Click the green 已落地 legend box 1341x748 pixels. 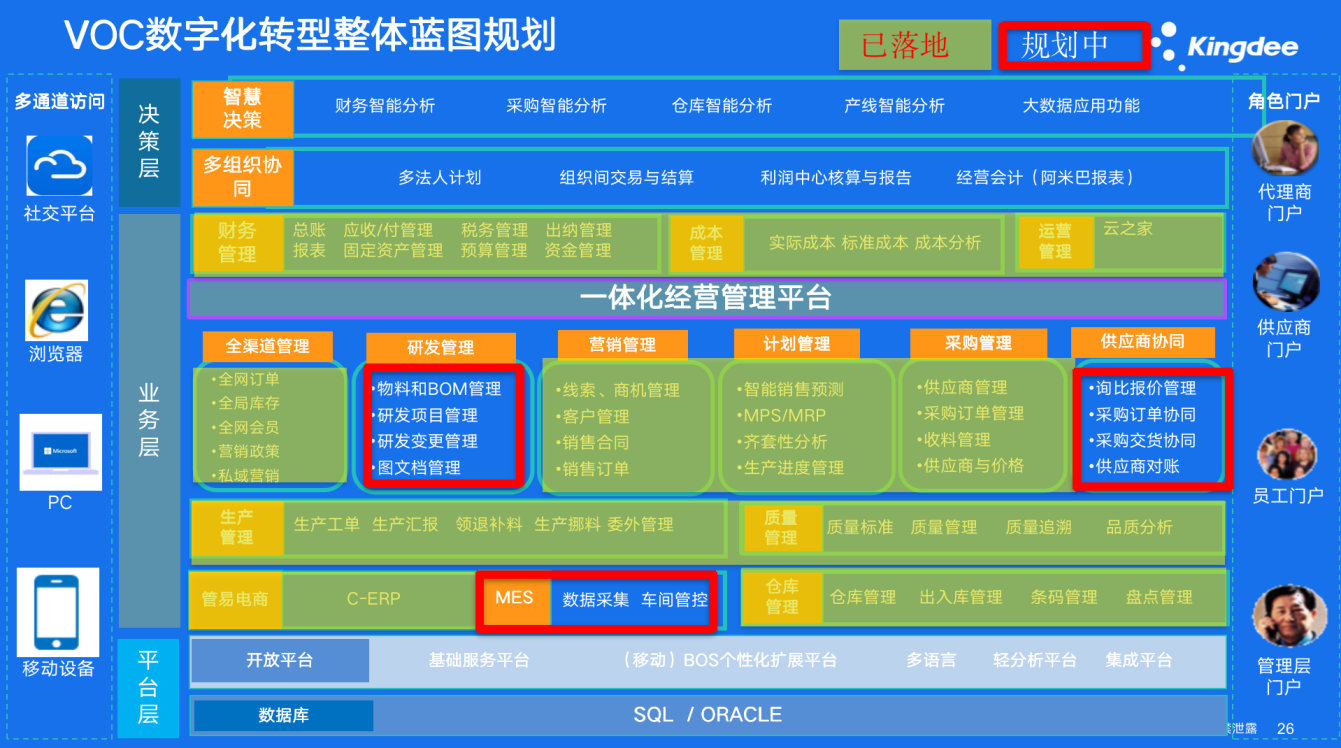(x=907, y=46)
